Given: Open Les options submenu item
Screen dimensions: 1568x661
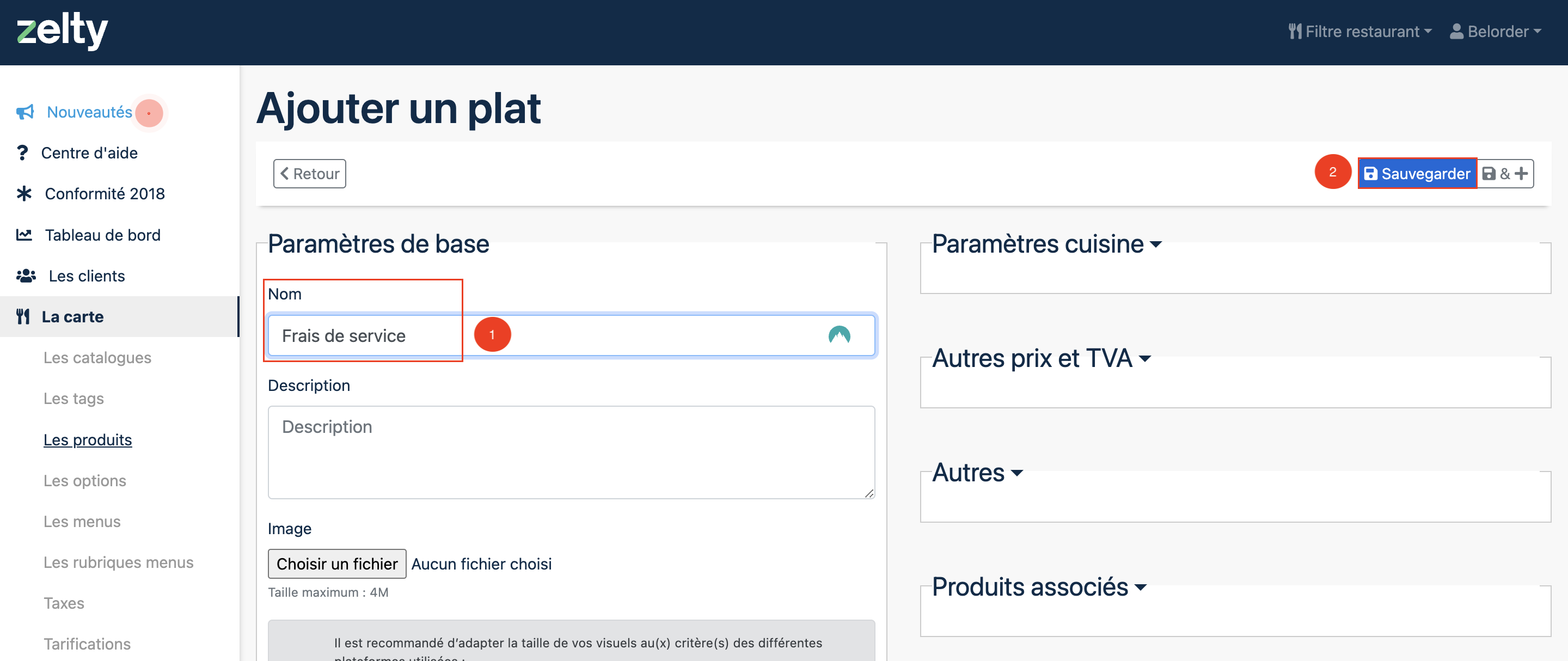Looking at the screenshot, I should (84, 481).
